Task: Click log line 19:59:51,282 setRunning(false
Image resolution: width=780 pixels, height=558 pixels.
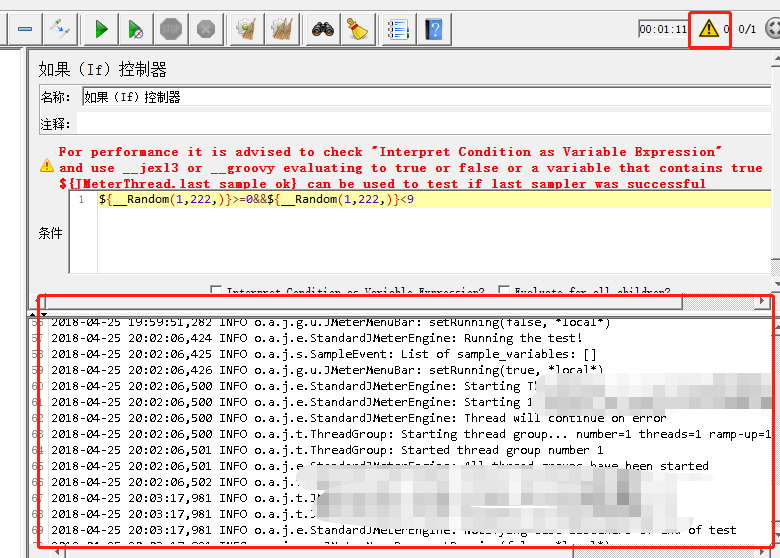Action: (330, 323)
